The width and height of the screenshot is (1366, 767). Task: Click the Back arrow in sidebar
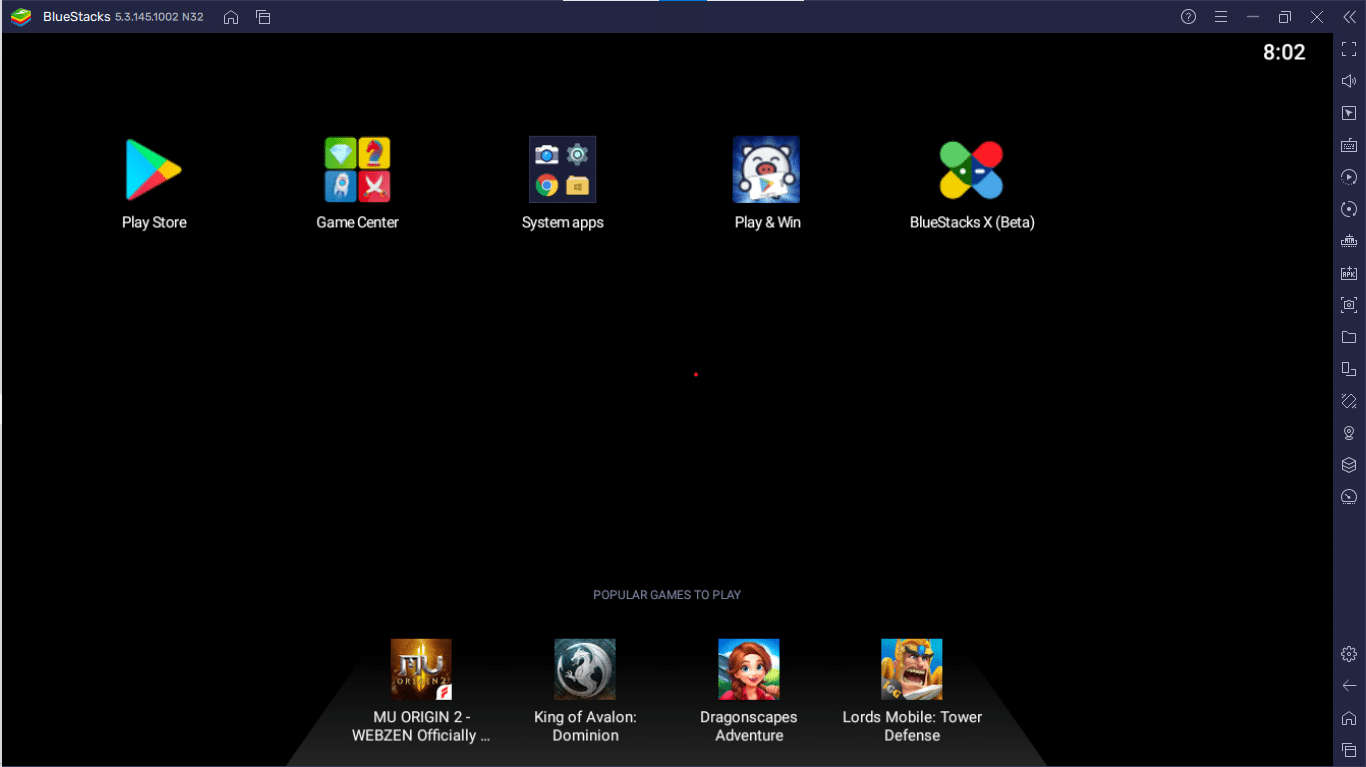pos(1349,686)
